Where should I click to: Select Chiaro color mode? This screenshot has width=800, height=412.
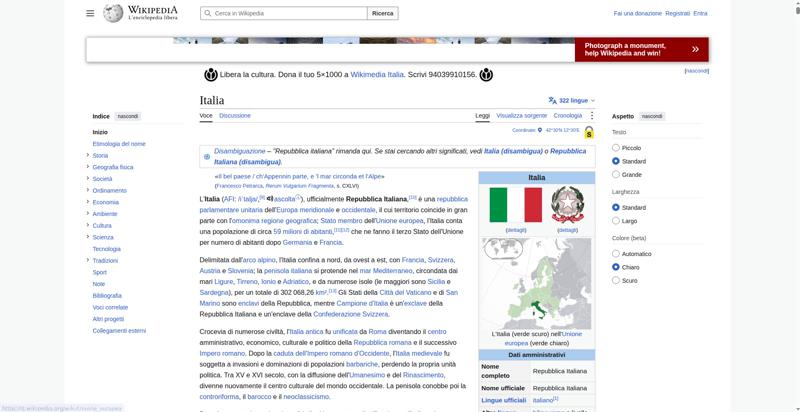(x=616, y=267)
